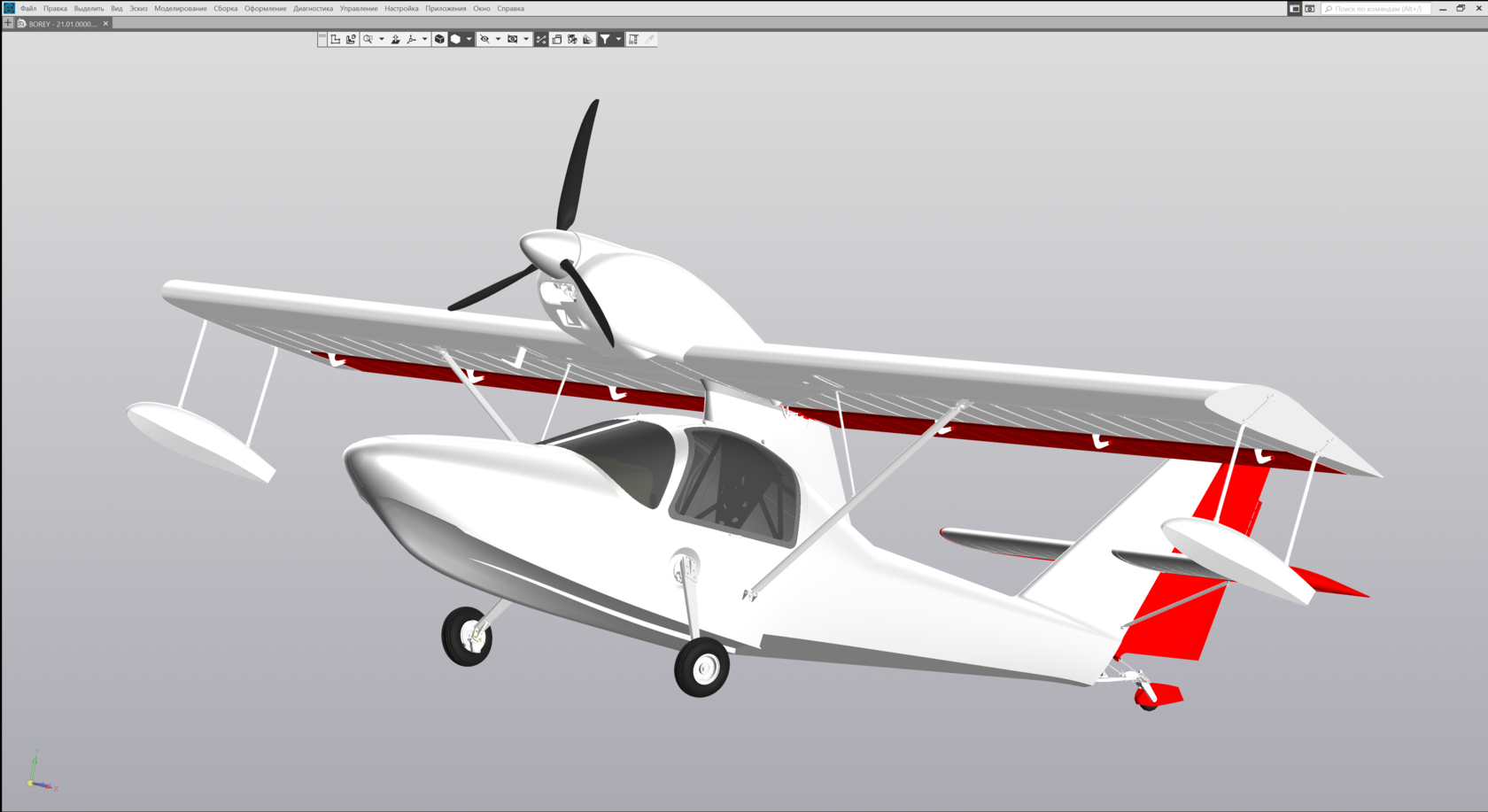Expand the zoom tool dropdown arrow
The image size is (1488, 812).
pyautogui.click(x=382, y=39)
